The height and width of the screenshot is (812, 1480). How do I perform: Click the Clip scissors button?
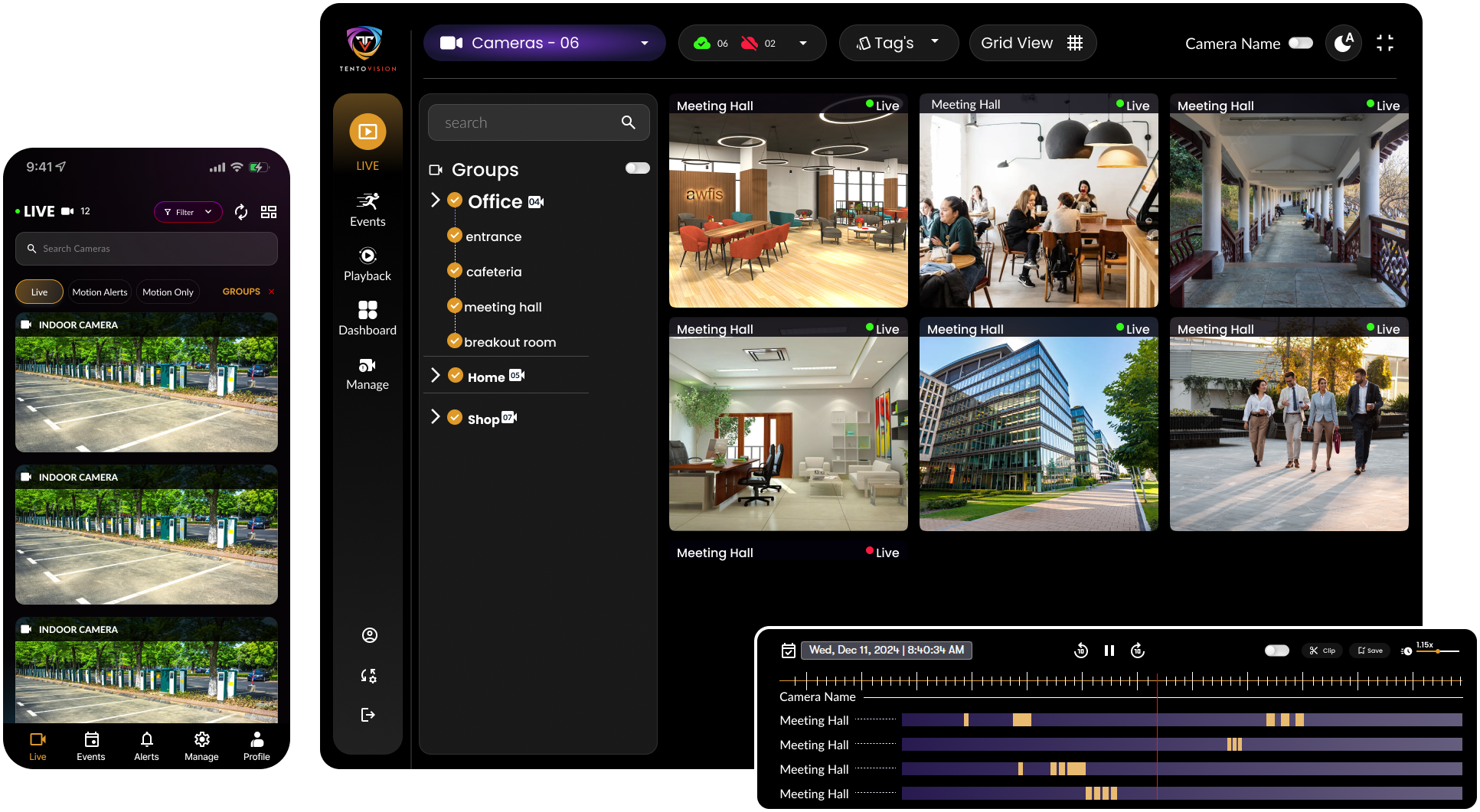tap(1322, 651)
